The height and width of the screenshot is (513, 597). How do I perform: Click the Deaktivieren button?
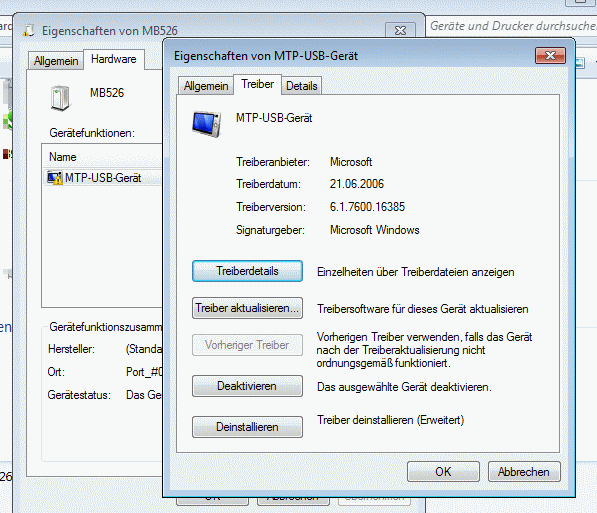click(x=247, y=386)
